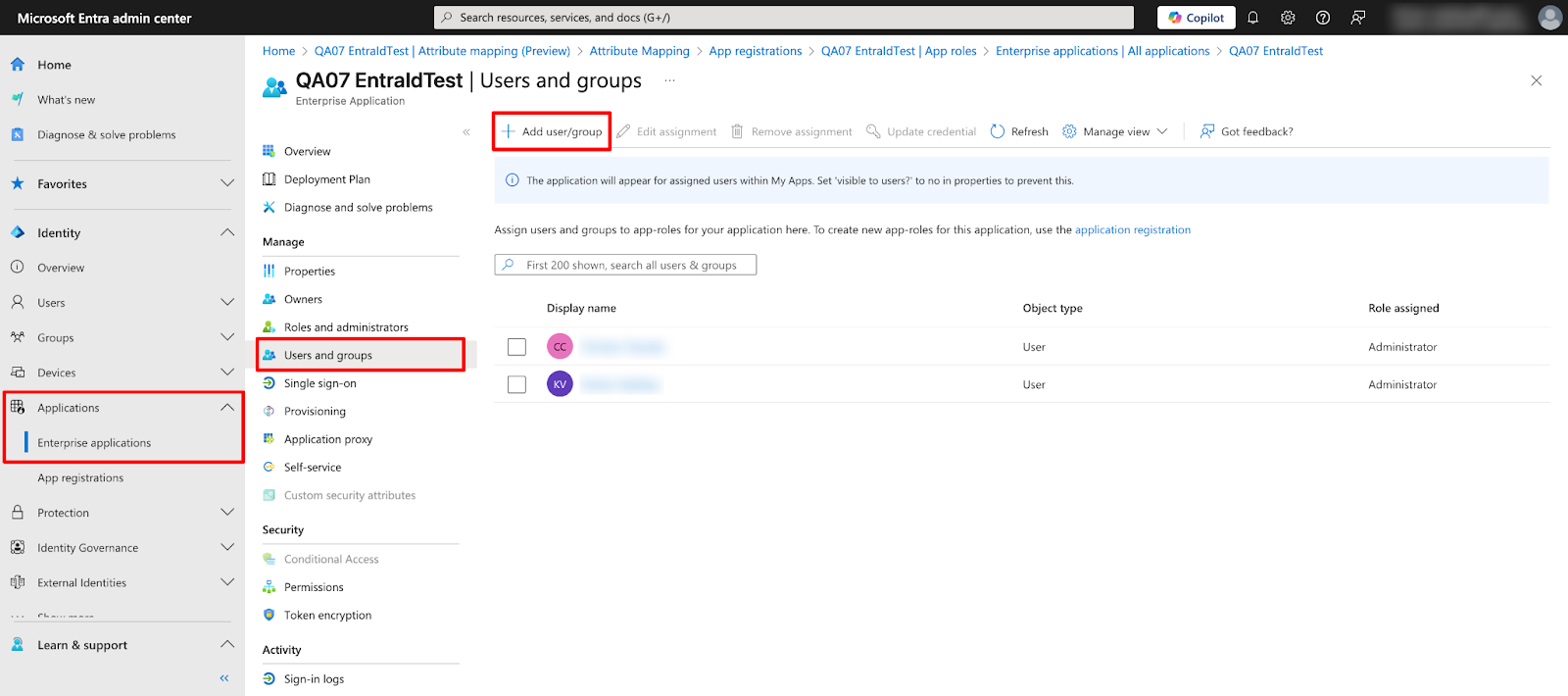
Task: Expand the Devices menu chevron
Action: 227,373
